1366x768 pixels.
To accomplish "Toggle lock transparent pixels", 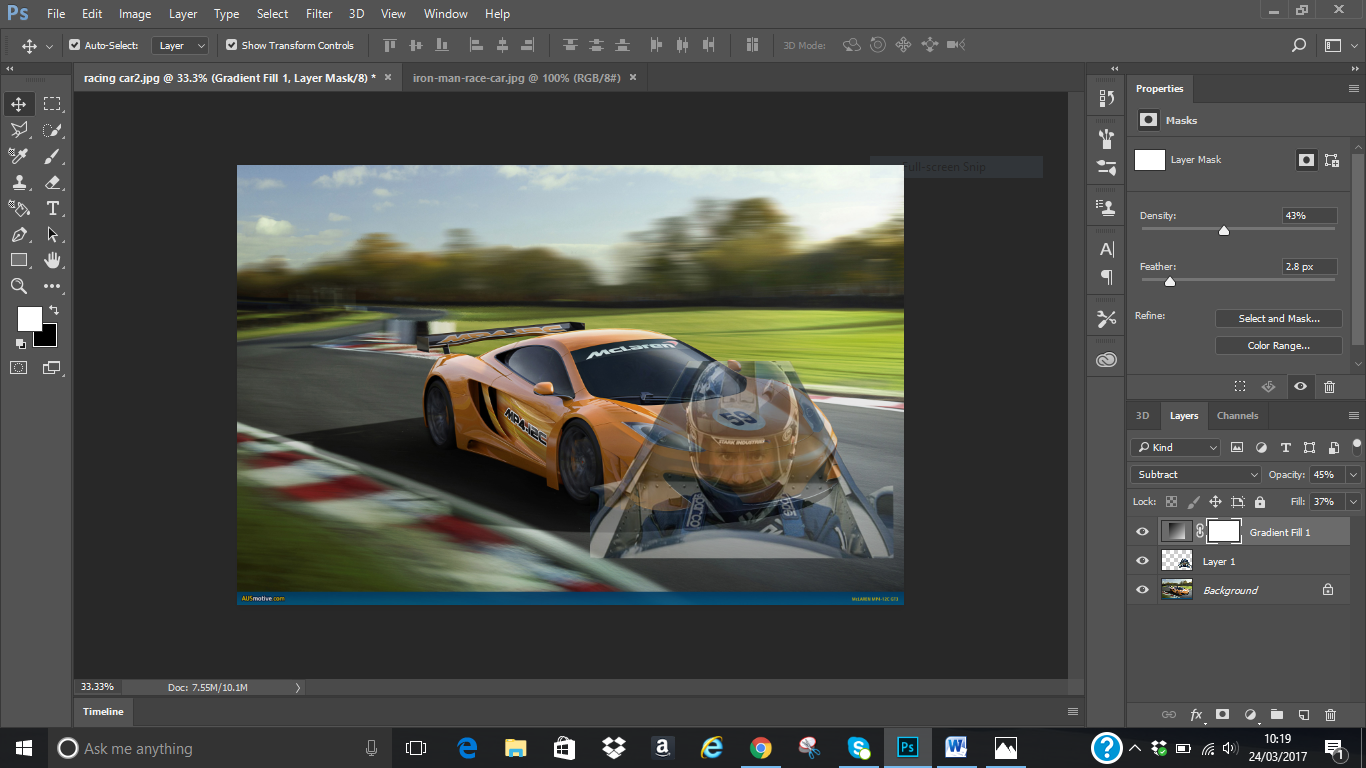I will 1172,502.
